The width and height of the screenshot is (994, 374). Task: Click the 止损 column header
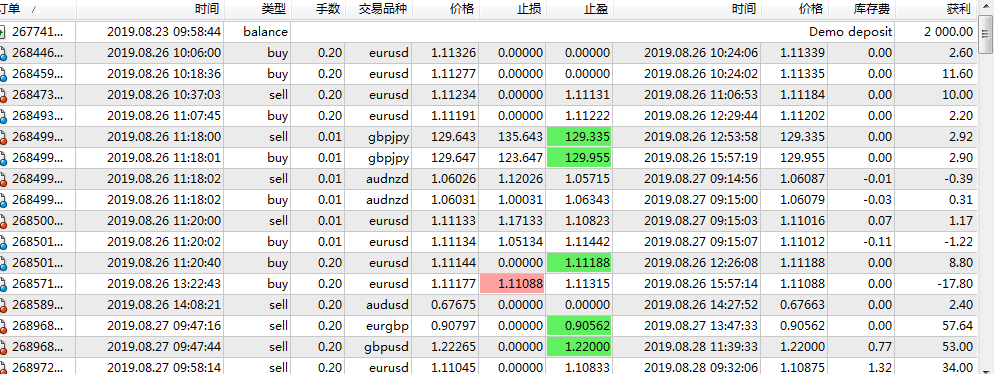(512, 10)
